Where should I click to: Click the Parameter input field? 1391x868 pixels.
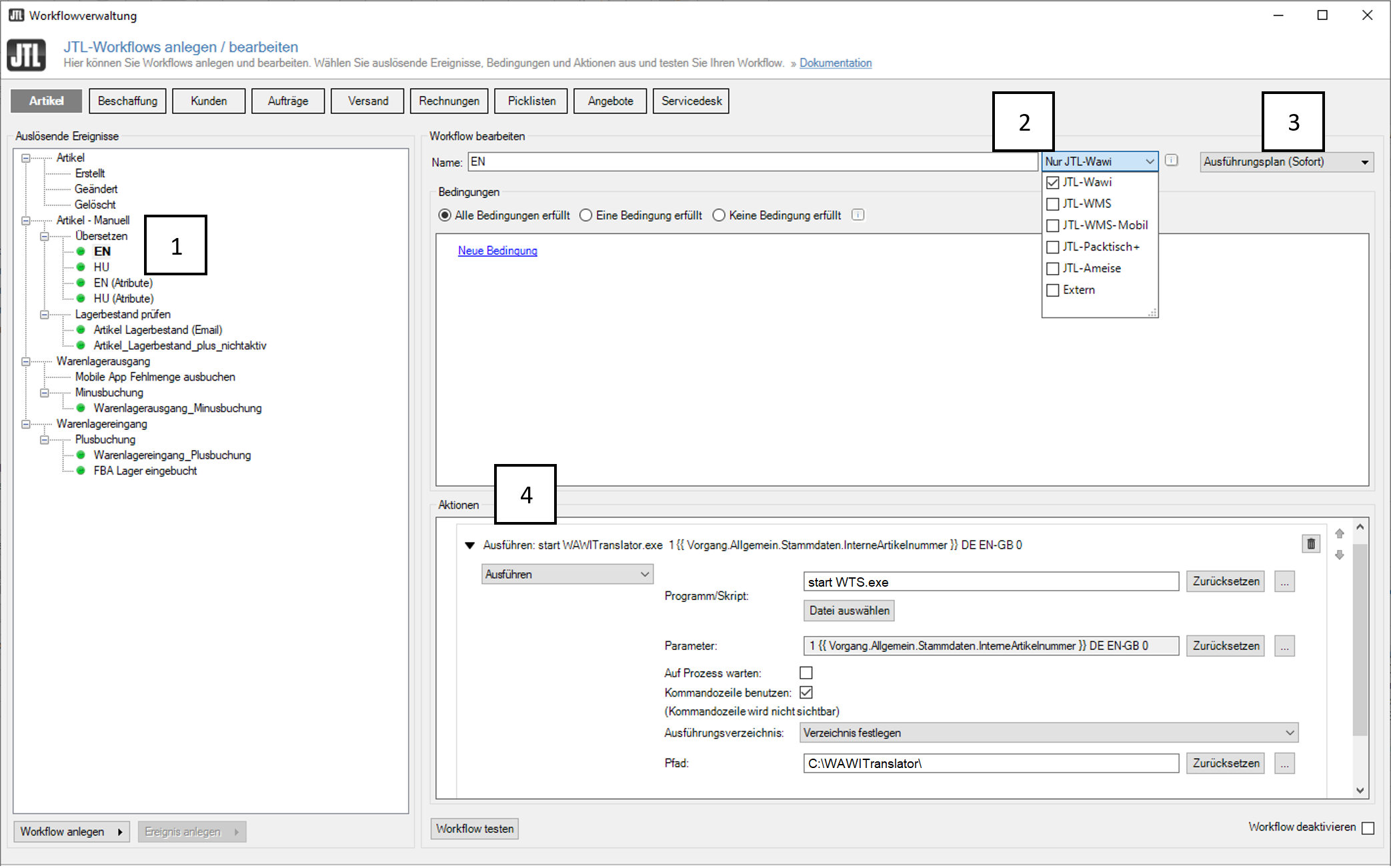991,646
